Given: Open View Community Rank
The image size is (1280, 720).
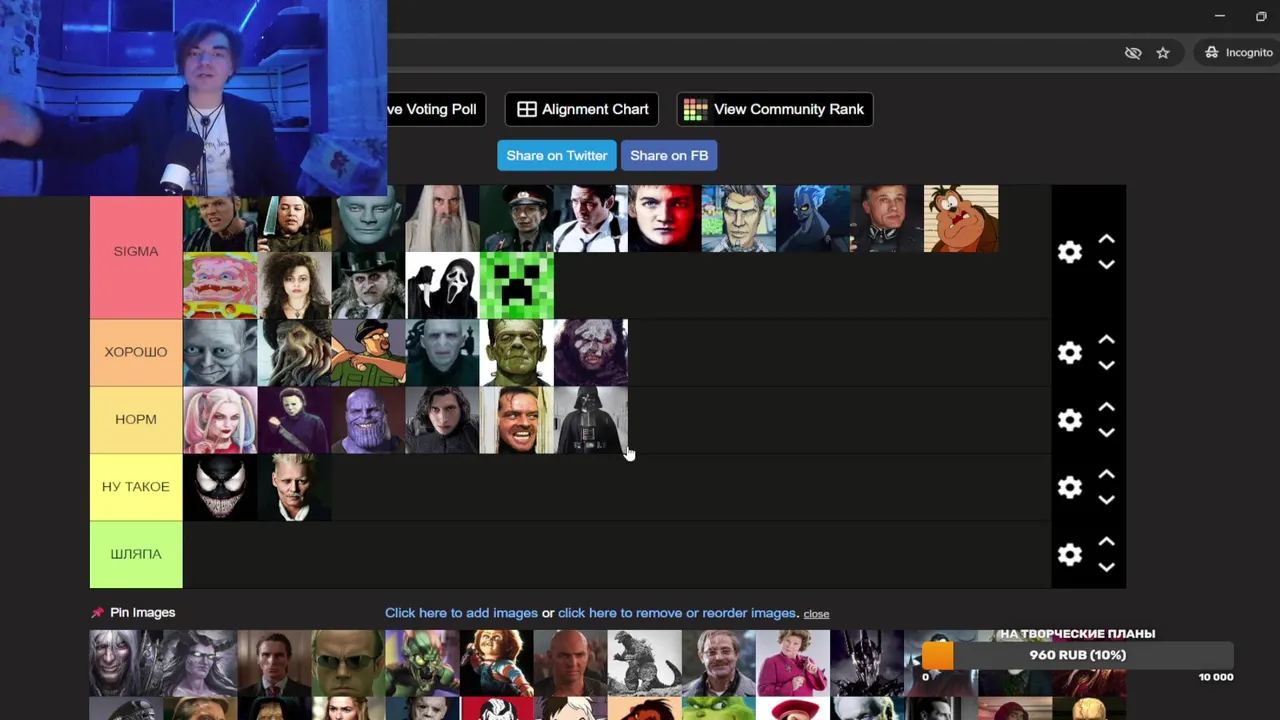Looking at the screenshot, I should pyautogui.click(x=775, y=109).
